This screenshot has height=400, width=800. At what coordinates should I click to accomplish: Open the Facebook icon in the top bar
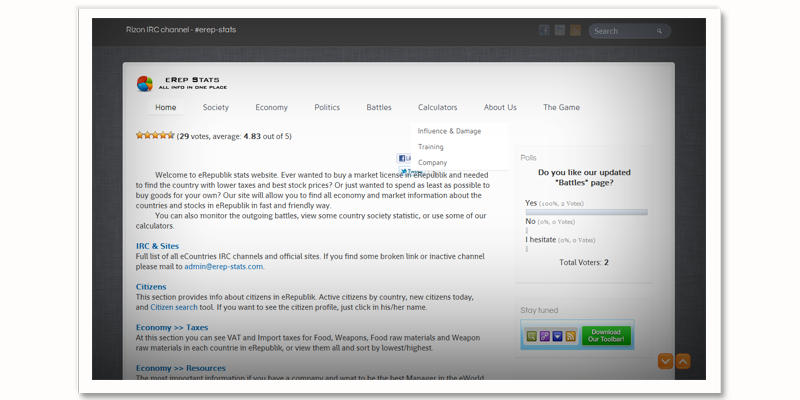pos(544,31)
